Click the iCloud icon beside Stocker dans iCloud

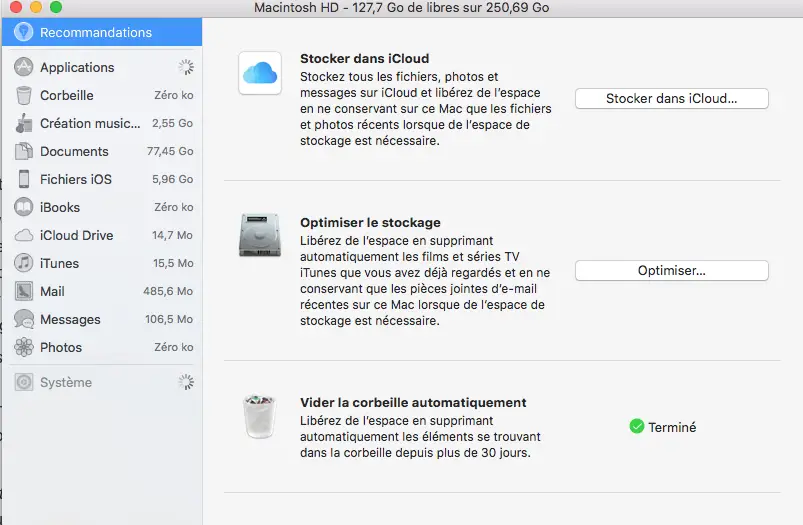260,73
